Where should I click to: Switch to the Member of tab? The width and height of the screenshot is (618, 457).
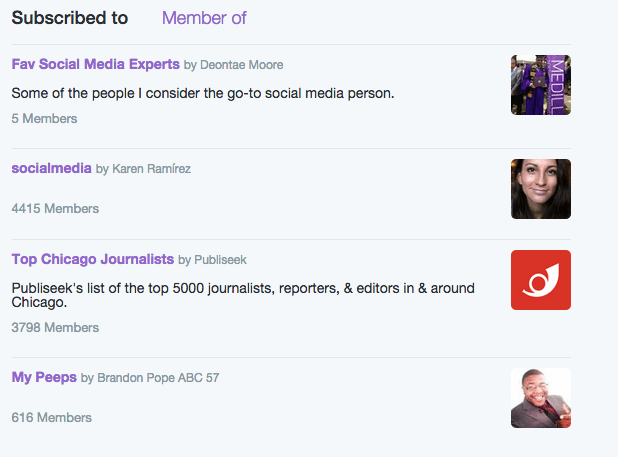[204, 18]
